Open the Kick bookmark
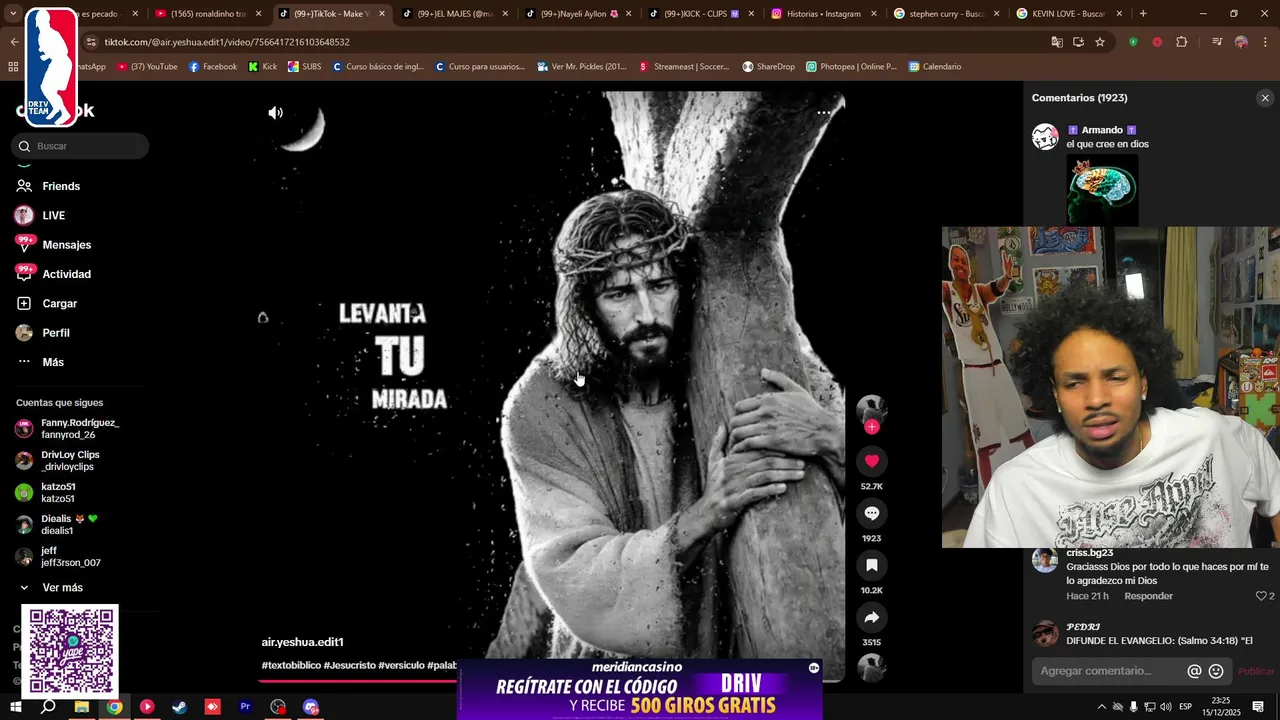The width and height of the screenshot is (1280, 720). point(263,67)
